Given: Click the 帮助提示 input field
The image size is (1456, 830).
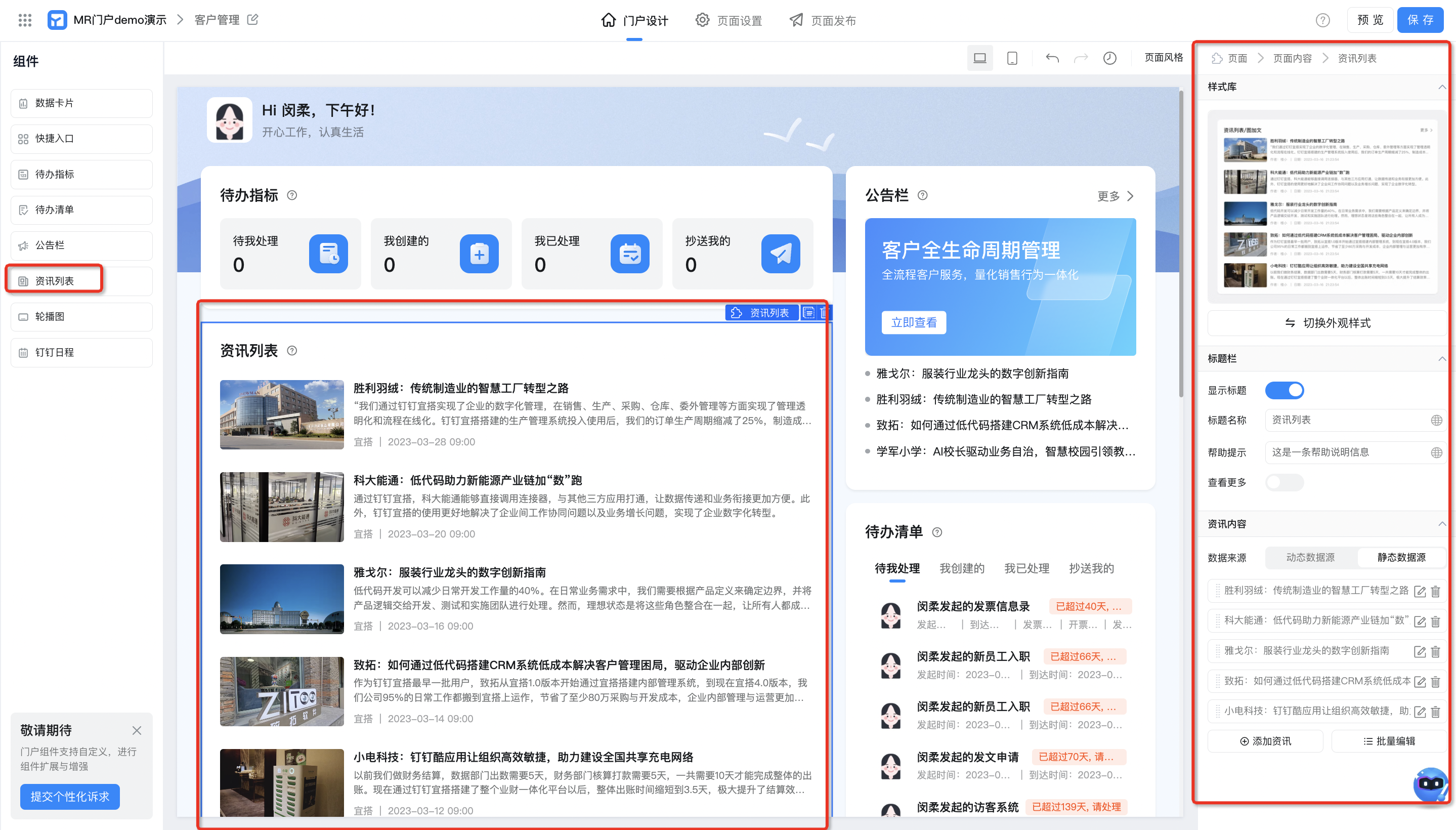Looking at the screenshot, I should coord(1355,452).
